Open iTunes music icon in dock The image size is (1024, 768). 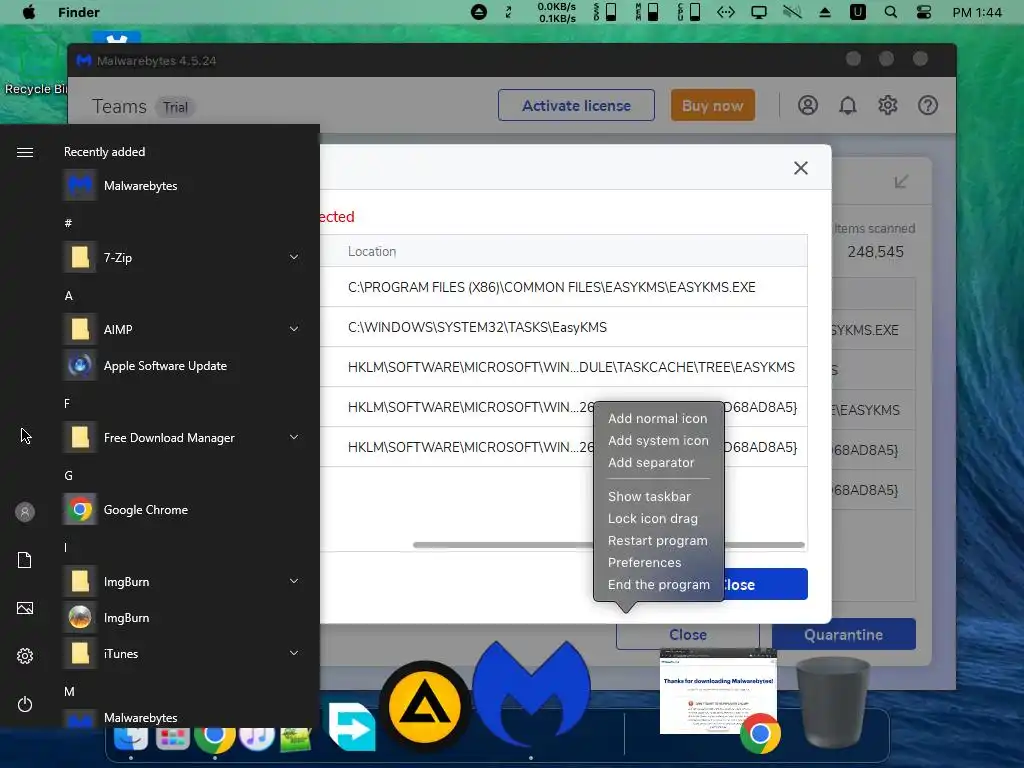pos(256,738)
